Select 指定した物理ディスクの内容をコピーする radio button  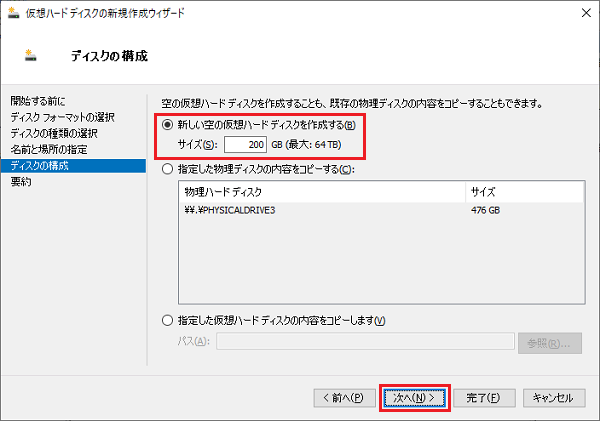point(167,168)
